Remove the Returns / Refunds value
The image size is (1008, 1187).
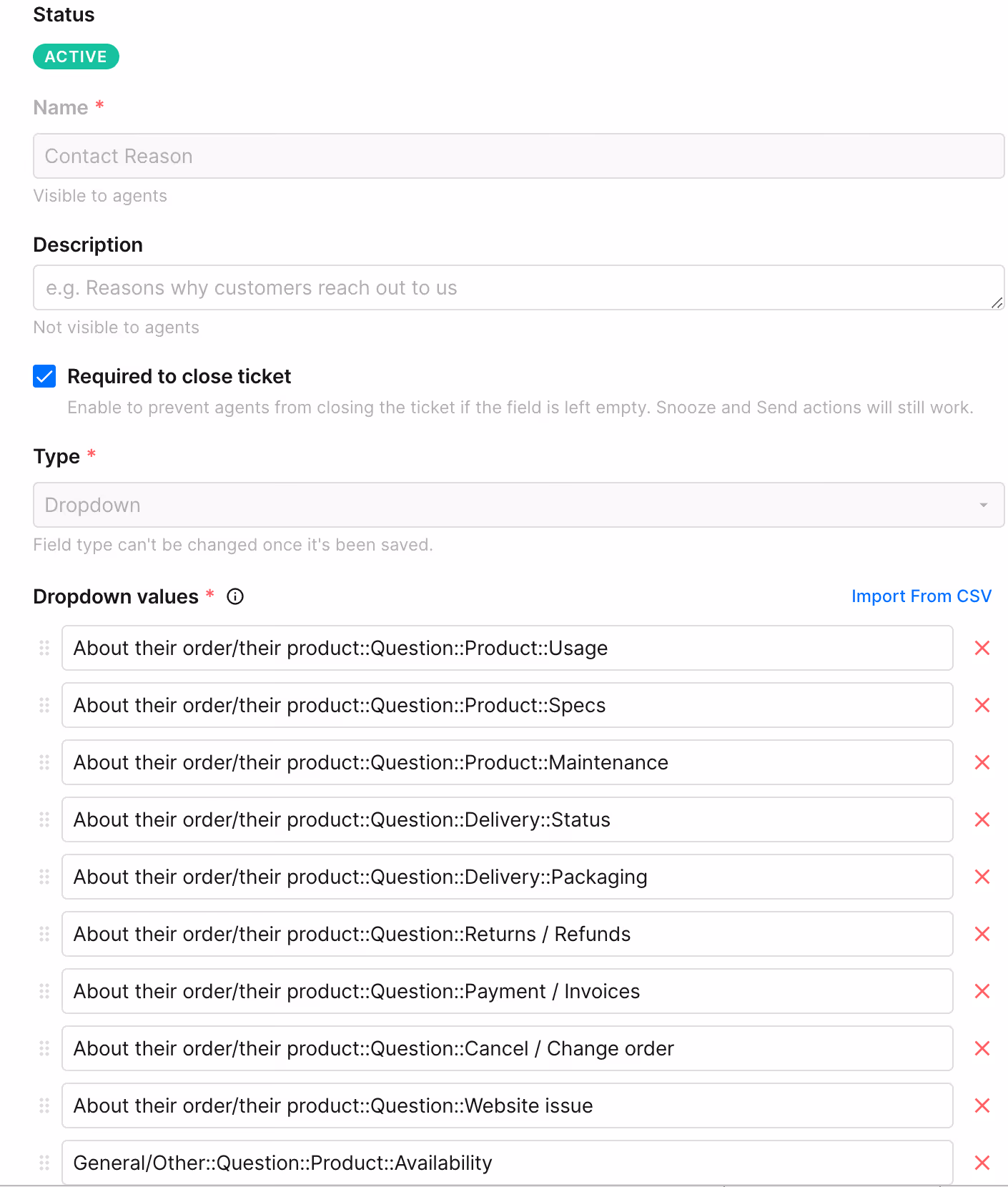(x=982, y=934)
